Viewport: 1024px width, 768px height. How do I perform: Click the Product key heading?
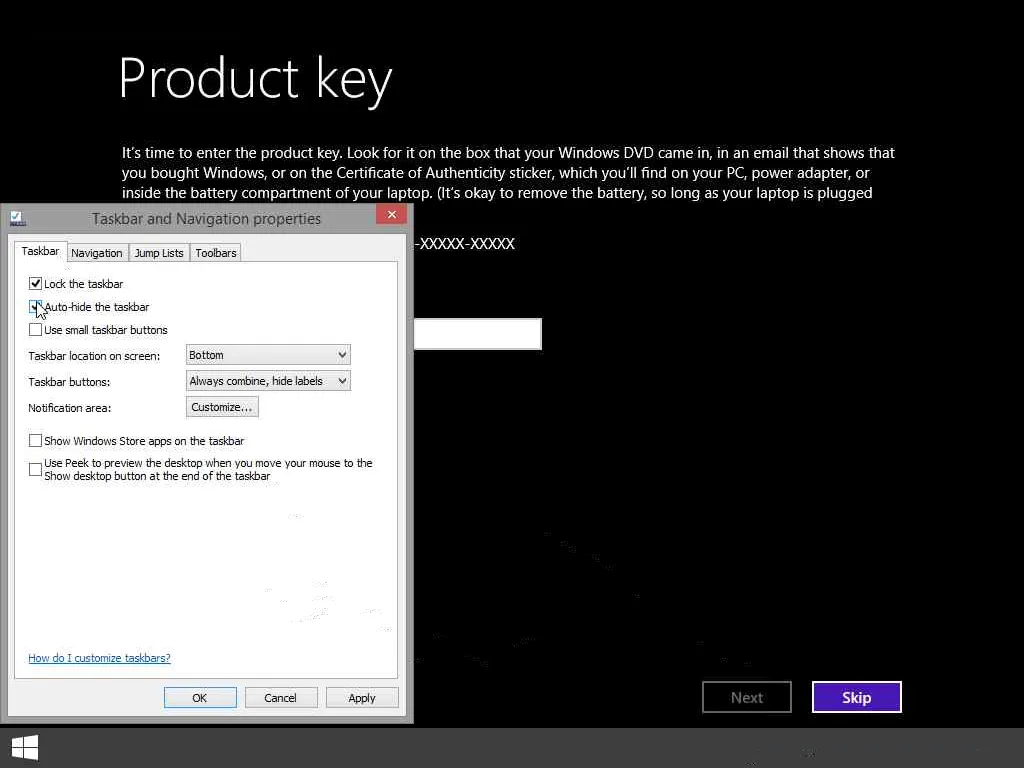(x=255, y=79)
